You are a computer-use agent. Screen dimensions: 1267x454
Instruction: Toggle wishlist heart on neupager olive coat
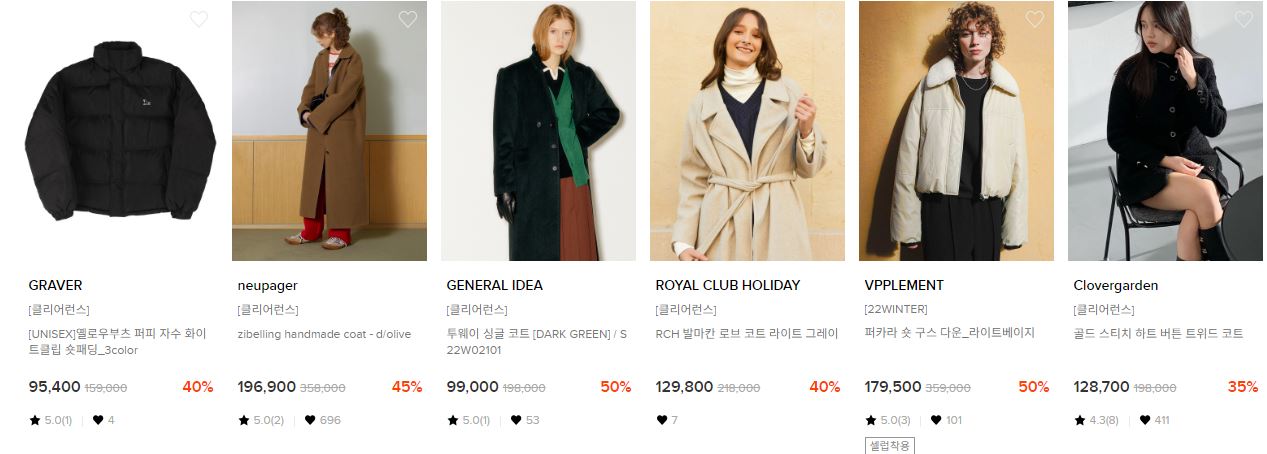tap(408, 19)
